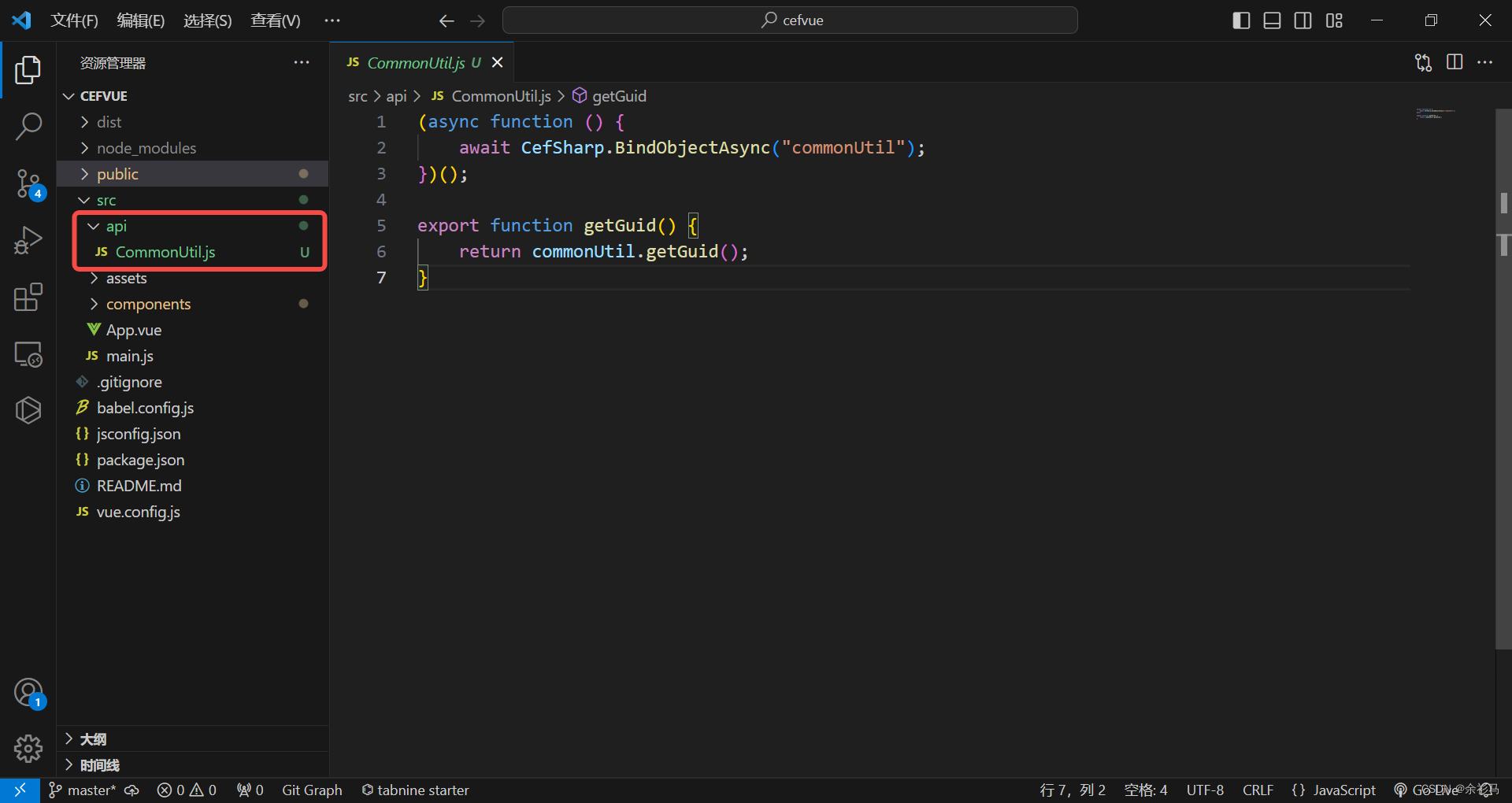The width and height of the screenshot is (1512, 803).
Task: Open Source Control view showing 4 changes
Action: click(28, 183)
